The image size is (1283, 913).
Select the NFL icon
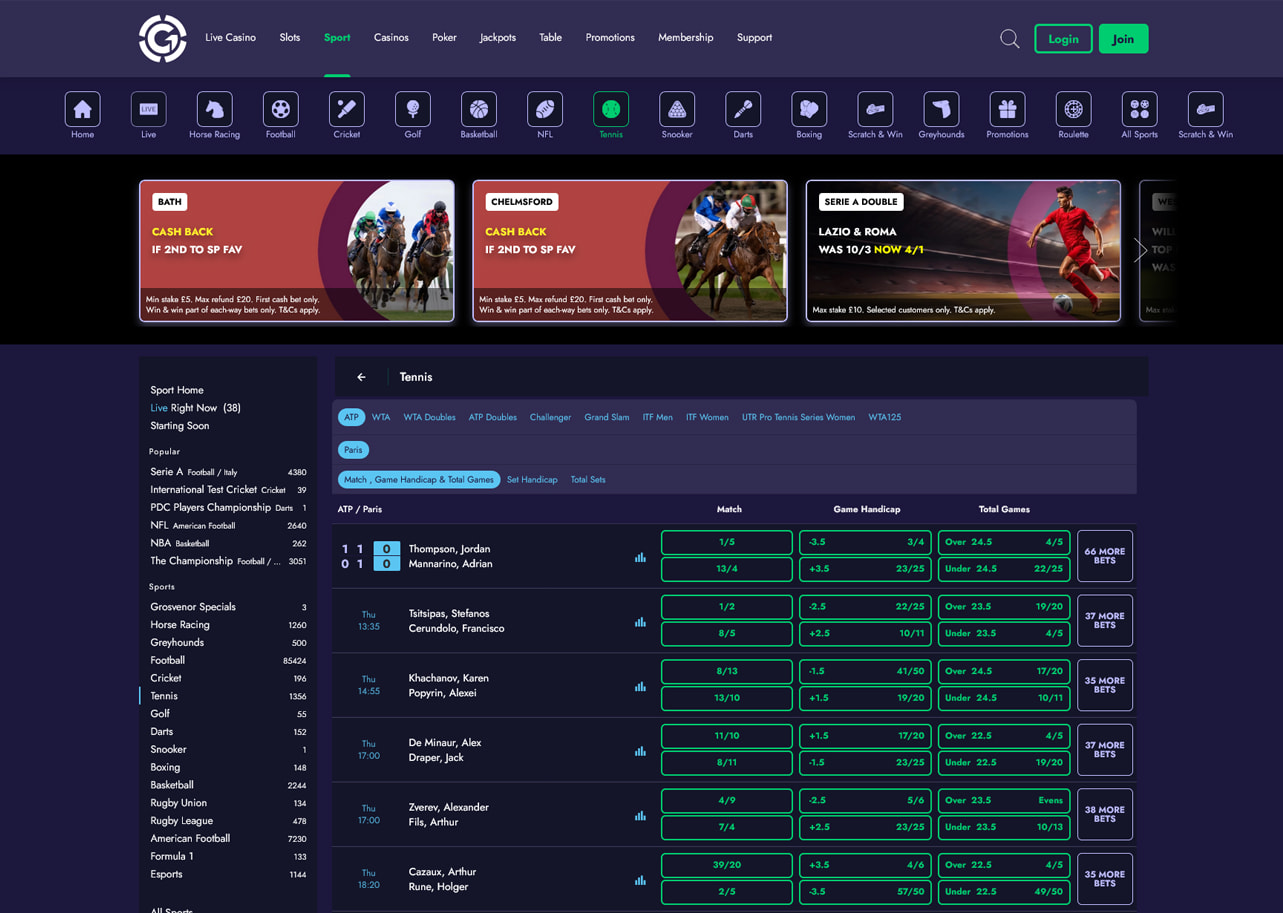coord(544,109)
